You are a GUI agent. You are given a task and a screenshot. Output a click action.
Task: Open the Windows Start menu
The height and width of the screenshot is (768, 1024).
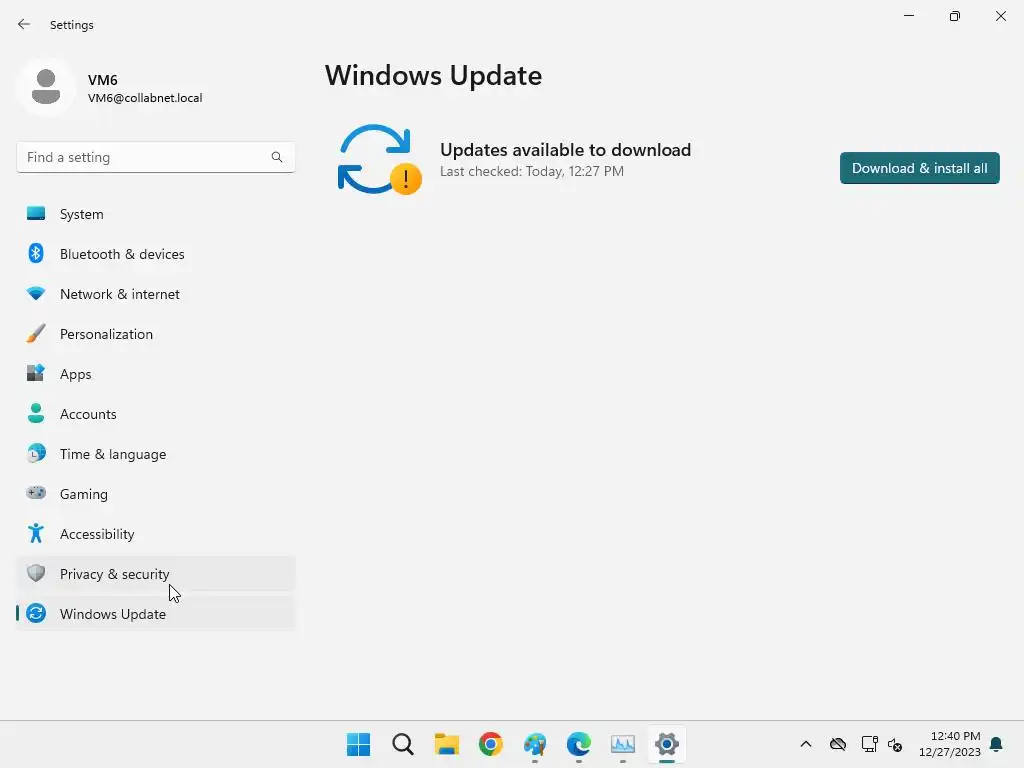359,744
